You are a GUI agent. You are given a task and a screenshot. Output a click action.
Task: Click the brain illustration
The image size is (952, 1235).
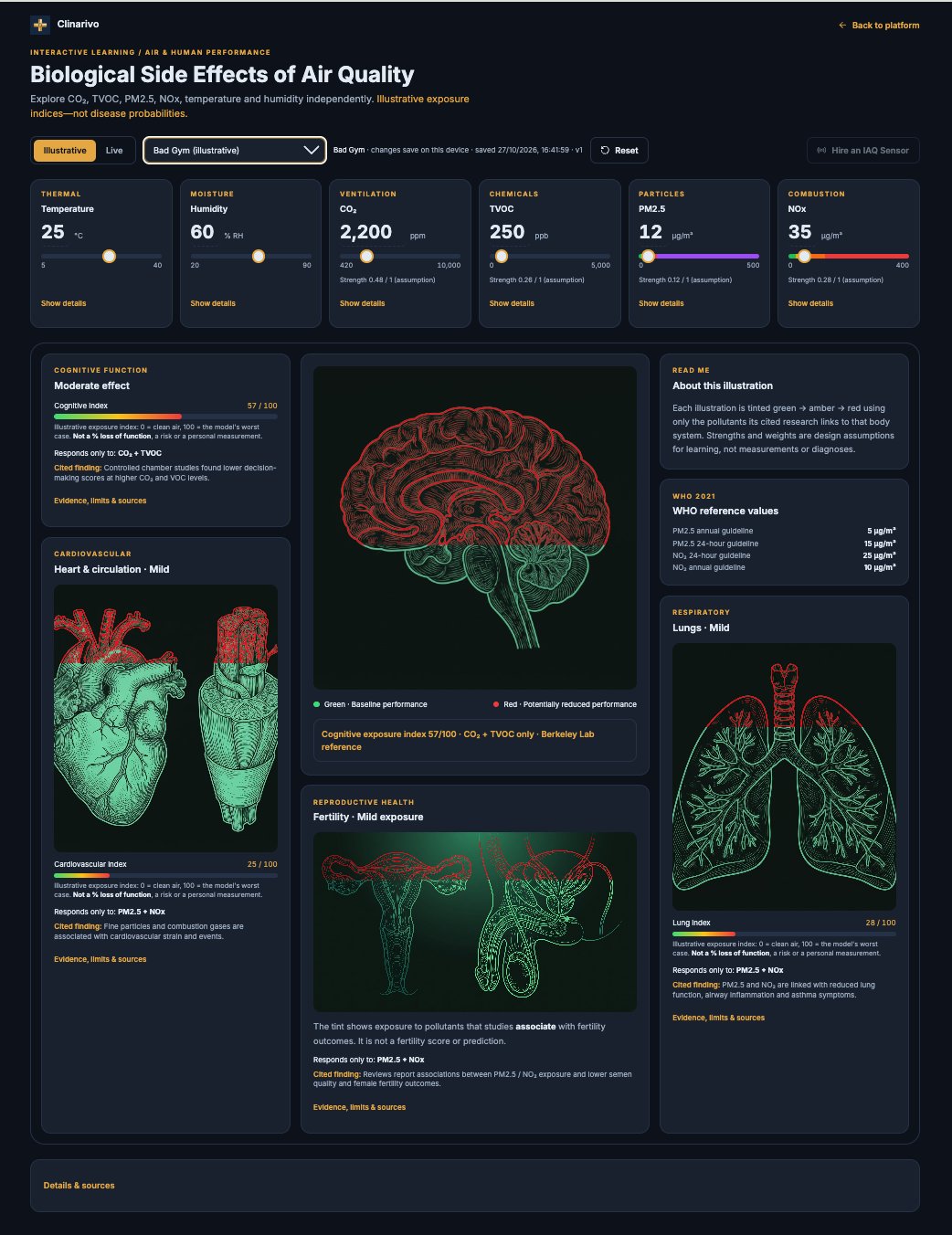click(475, 528)
